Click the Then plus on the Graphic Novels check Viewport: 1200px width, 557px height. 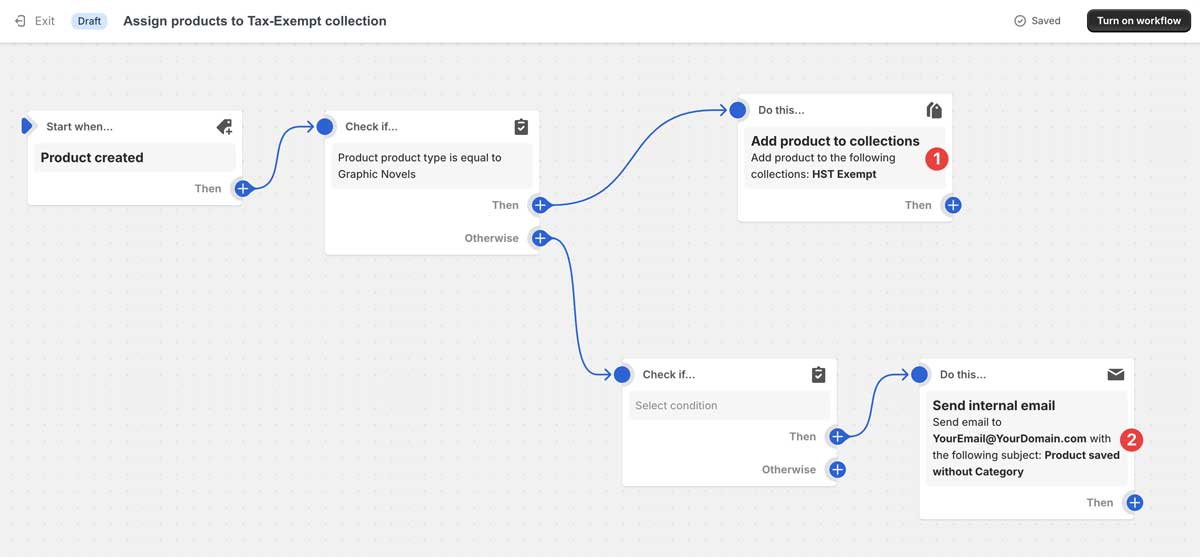pyautogui.click(x=540, y=205)
